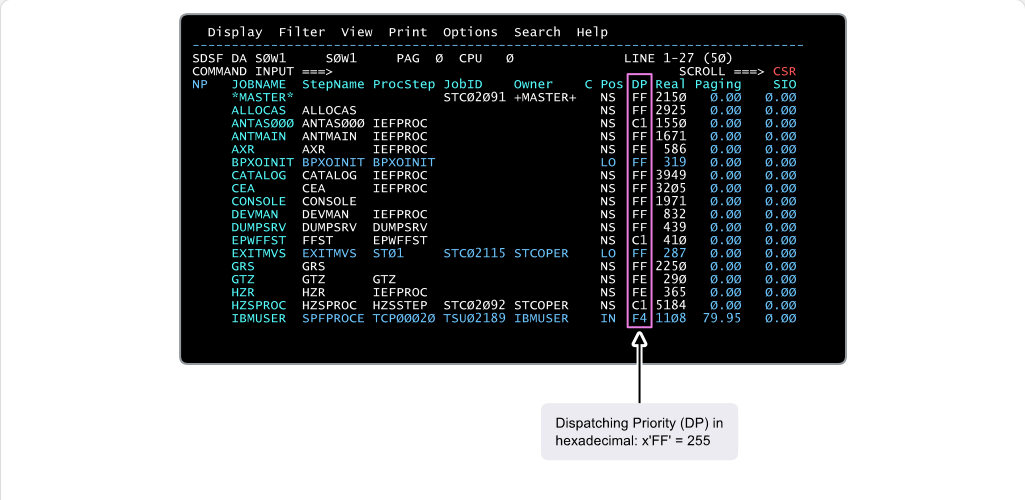This screenshot has width=1025, height=500.
Task: Open the Filter menu
Action: coord(301,32)
